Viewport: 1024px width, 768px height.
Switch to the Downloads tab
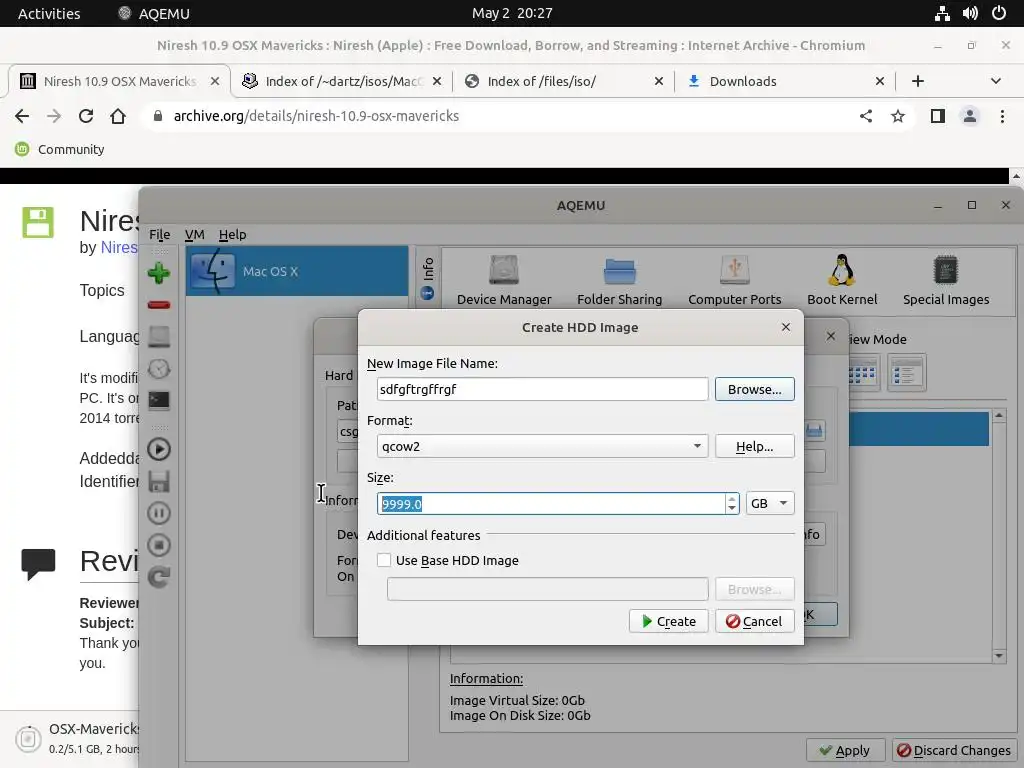(x=786, y=81)
